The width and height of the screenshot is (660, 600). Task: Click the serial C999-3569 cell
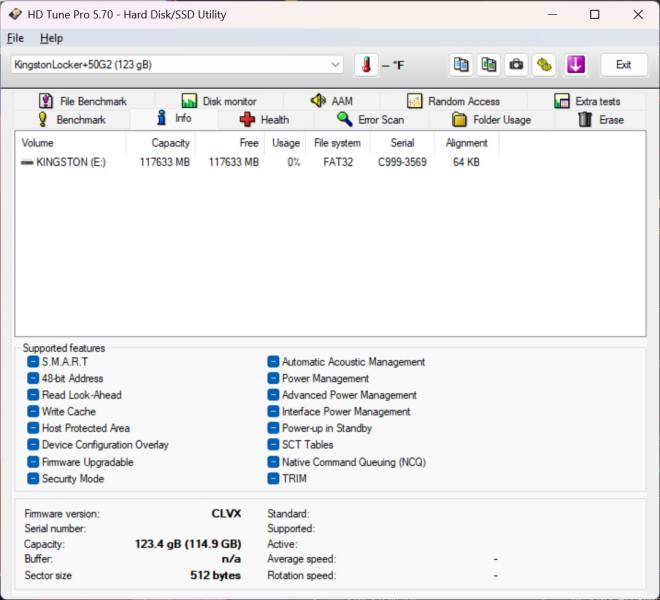(402, 162)
